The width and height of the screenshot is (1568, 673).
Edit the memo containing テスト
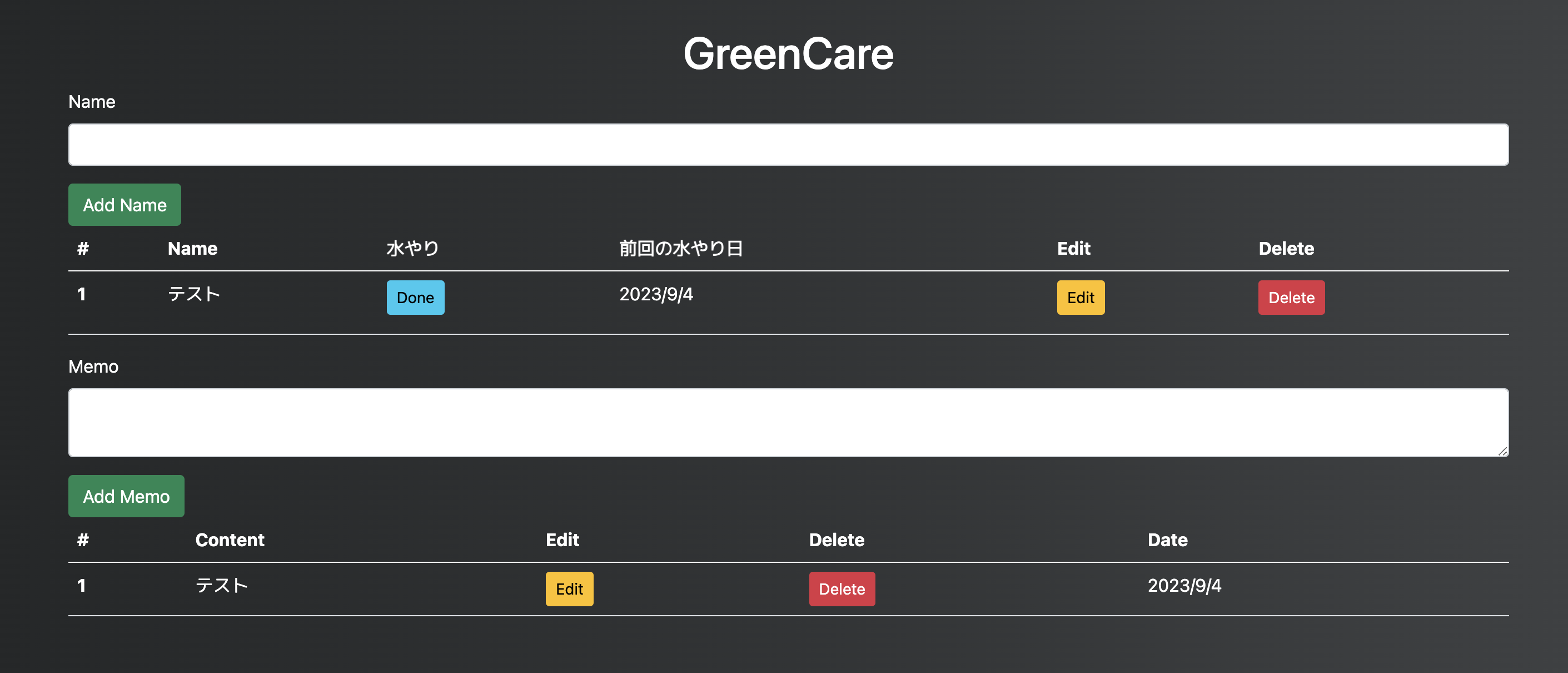[569, 588]
